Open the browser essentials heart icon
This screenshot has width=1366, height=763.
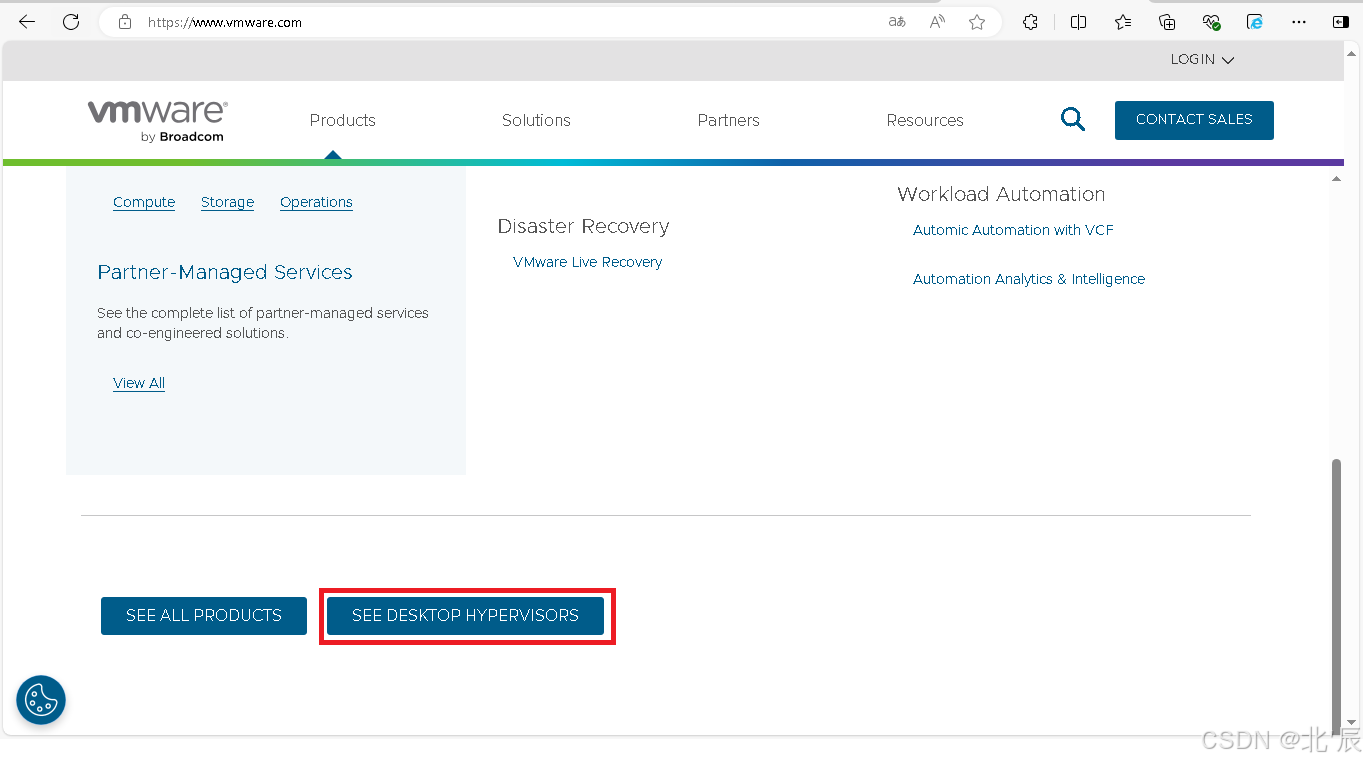pos(1211,22)
